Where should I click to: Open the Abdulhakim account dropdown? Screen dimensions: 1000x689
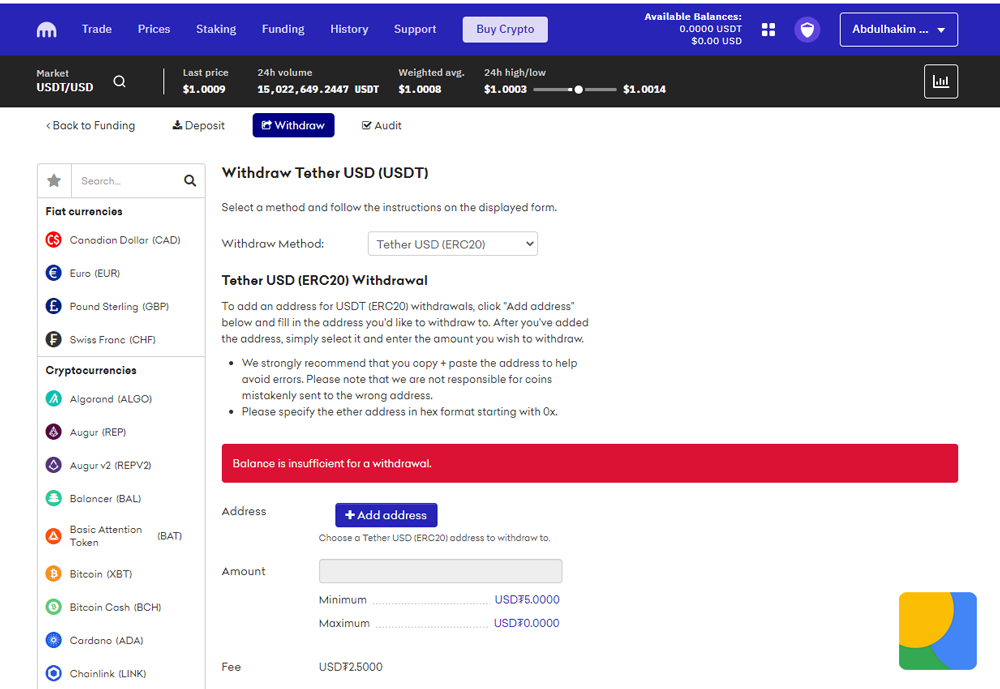pos(899,29)
